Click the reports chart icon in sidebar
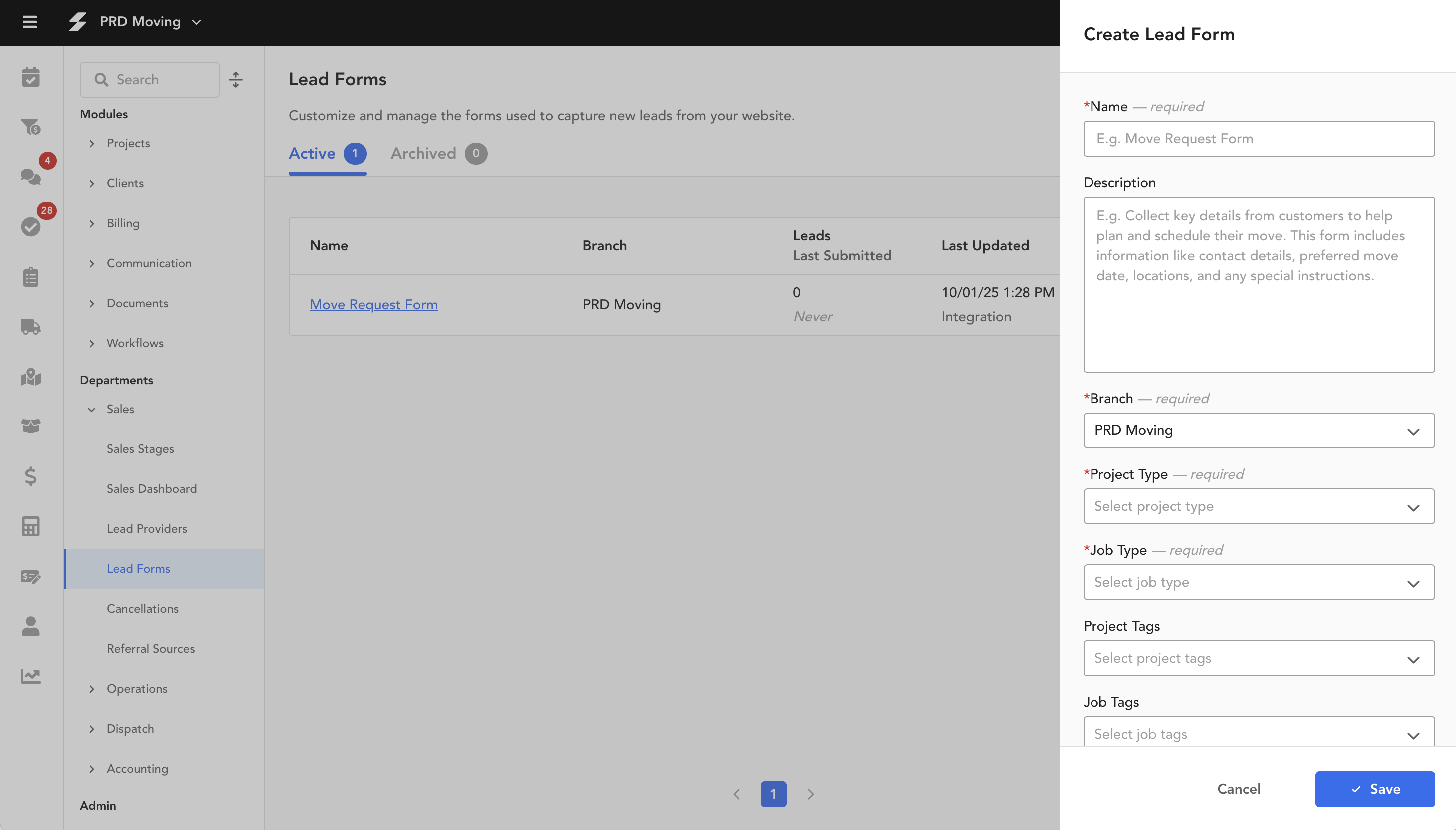The height and width of the screenshot is (830, 1456). tap(31, 676)
